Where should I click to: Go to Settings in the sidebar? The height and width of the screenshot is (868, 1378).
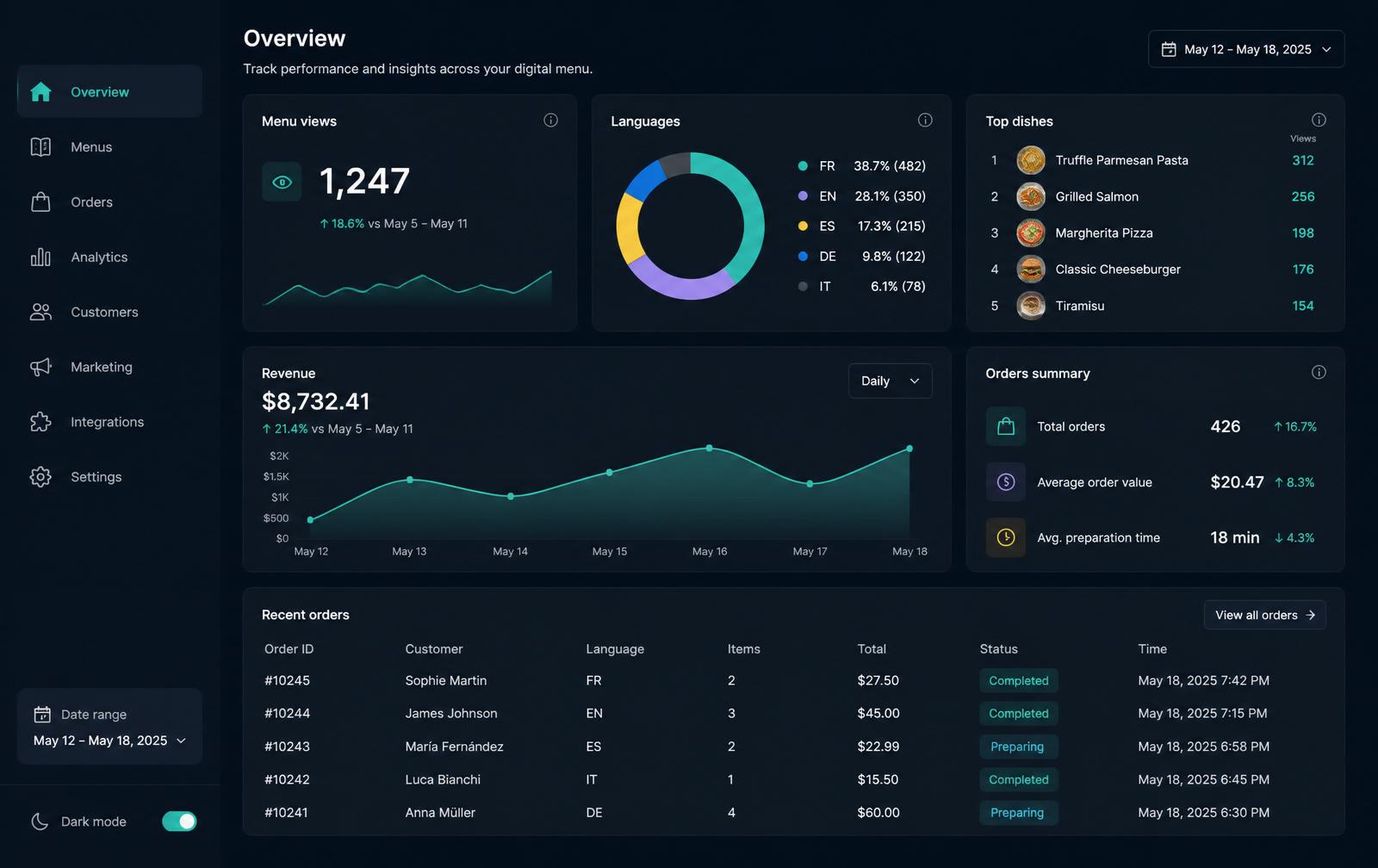point(109,477)
